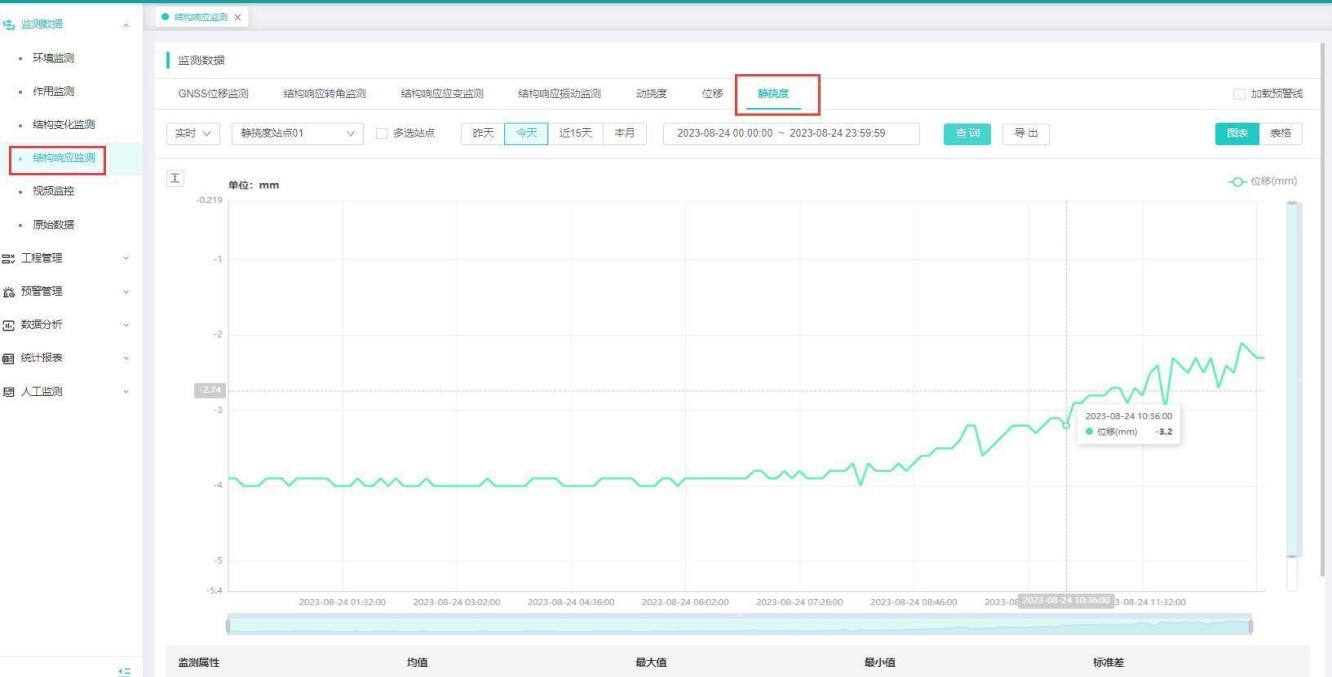Click the 人工监测 icon in sidebar
1332x677 pixels.
tap(9, 392)
